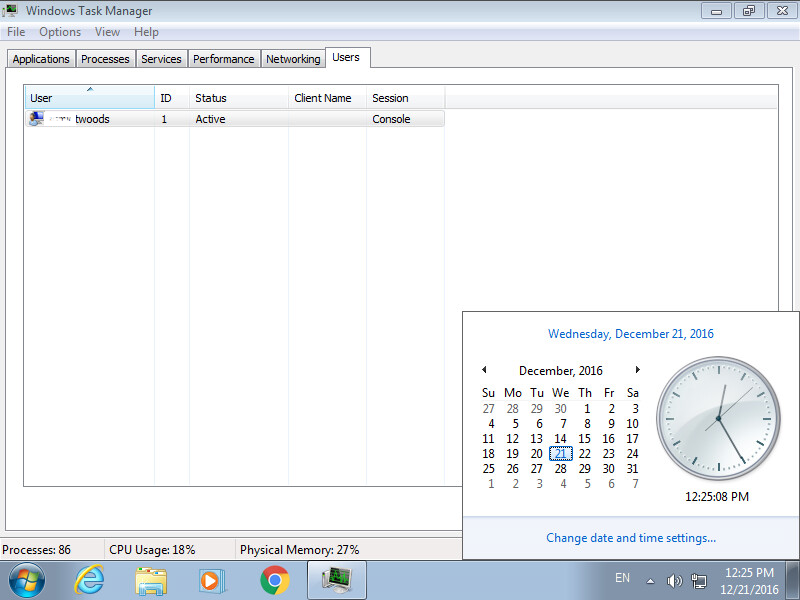The height and width of the screenshot is (600, 800).
Task: Switch to the Processes tab
Action: coord(105,59)
